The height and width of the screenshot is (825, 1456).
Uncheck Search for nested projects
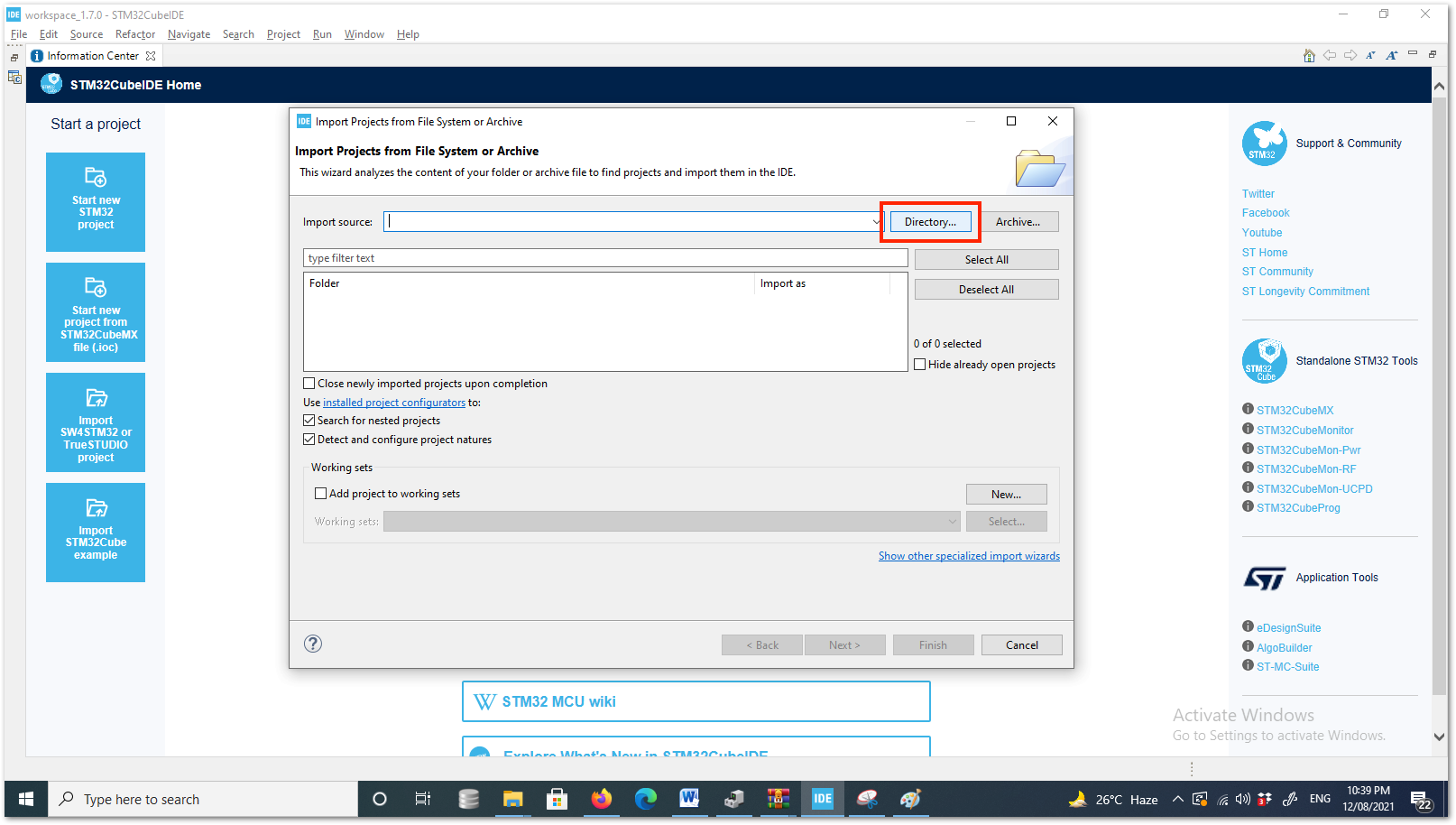pyautogui.click(x=309, y=421)
